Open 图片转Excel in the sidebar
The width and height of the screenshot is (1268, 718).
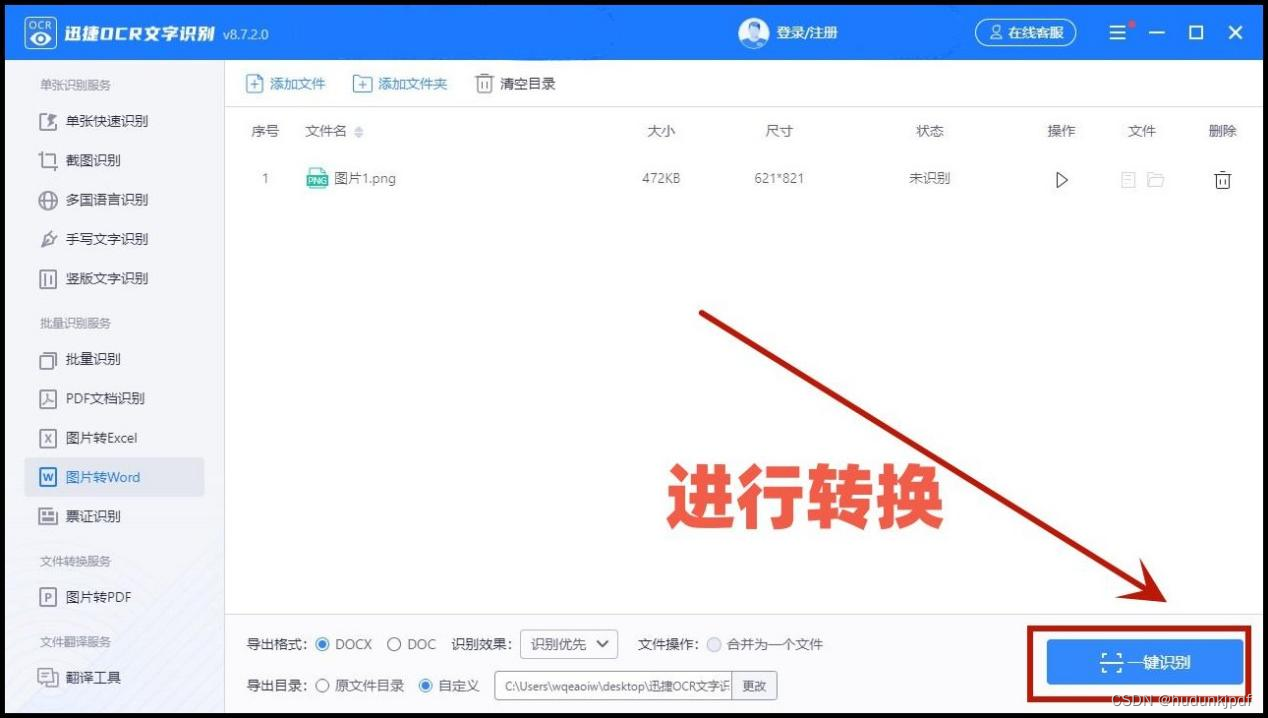pos(114,438)
